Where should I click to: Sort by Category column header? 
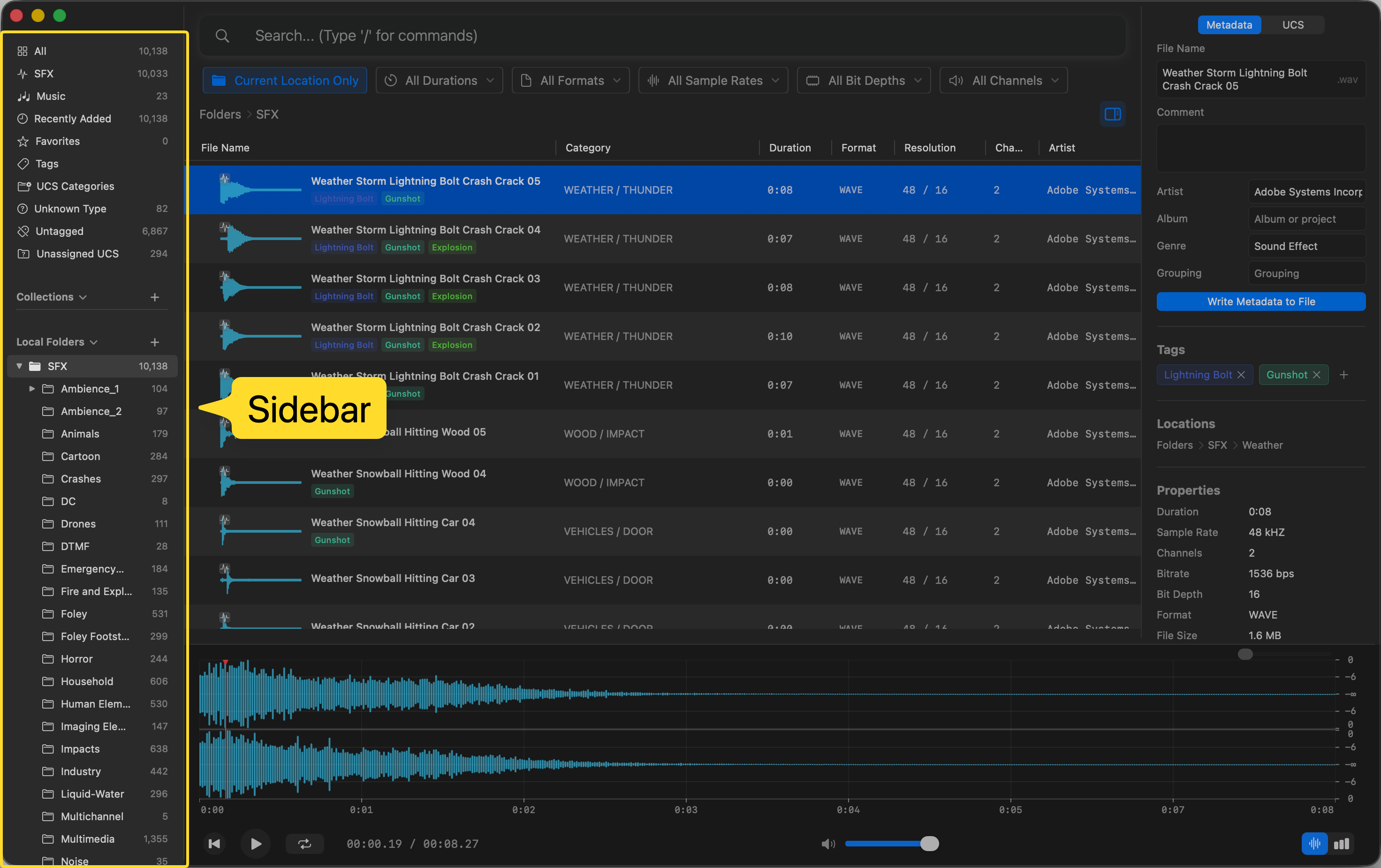588,148
